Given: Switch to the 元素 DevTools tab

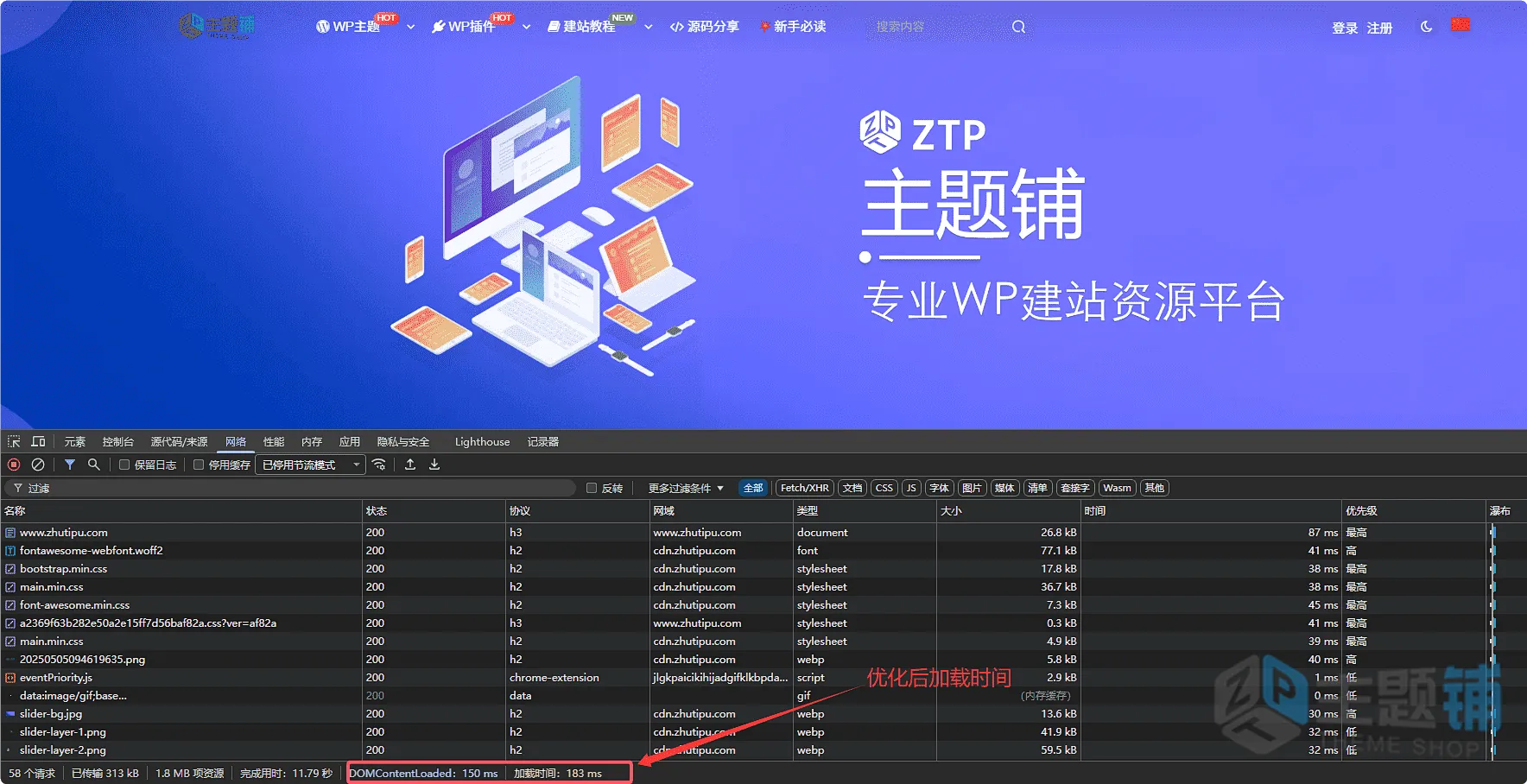Looking at the screenshot, I should click(x=75, y=441).
